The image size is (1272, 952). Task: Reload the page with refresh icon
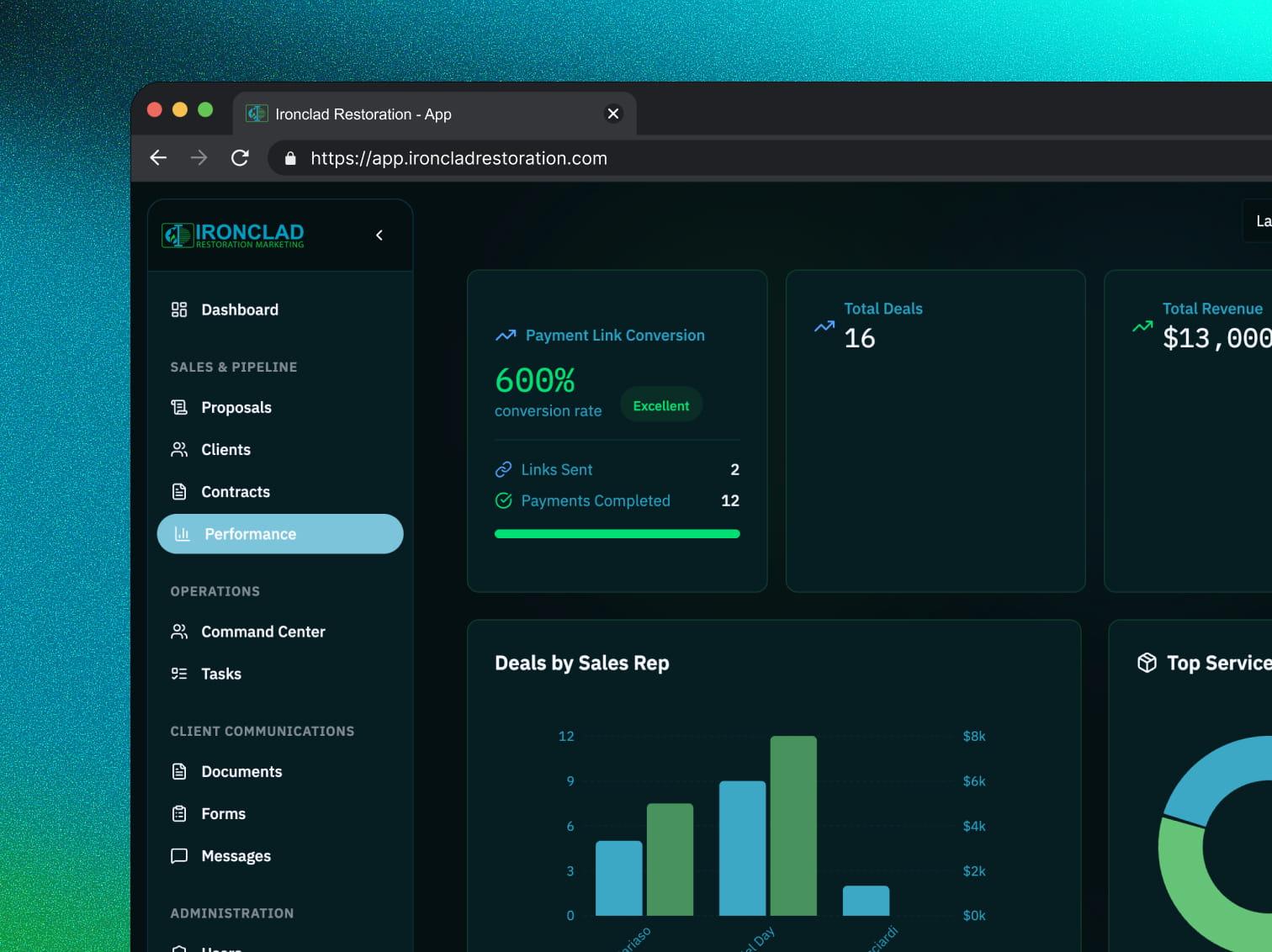pyautogui.click(x=240, y=157)
